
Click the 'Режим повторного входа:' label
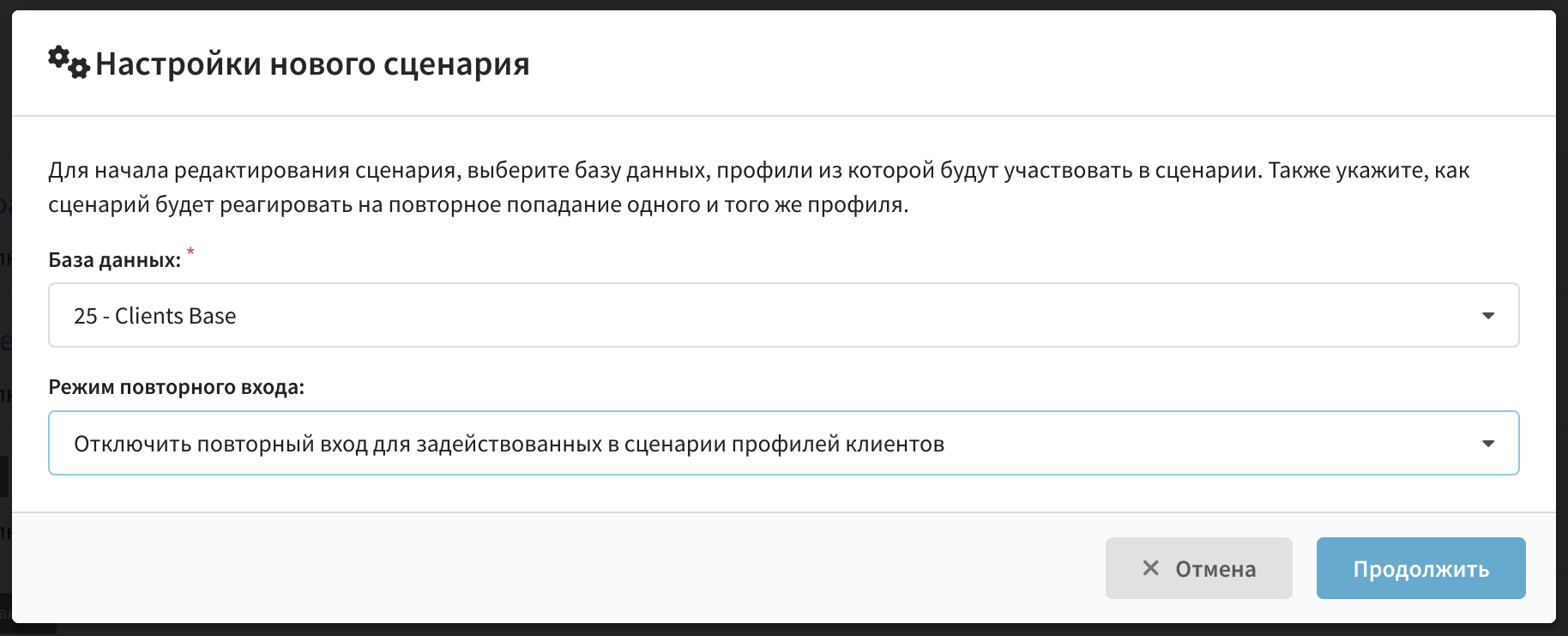[x=176, y=387]
